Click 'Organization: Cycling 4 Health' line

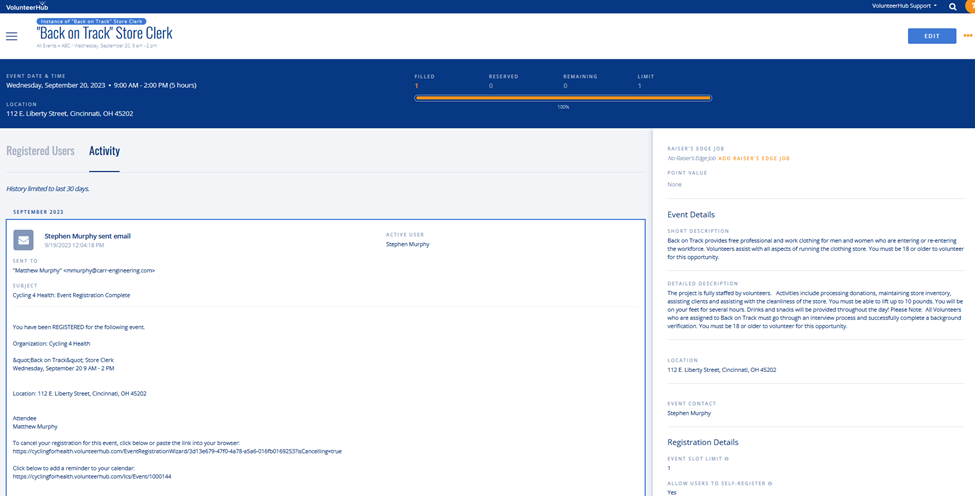53,343
